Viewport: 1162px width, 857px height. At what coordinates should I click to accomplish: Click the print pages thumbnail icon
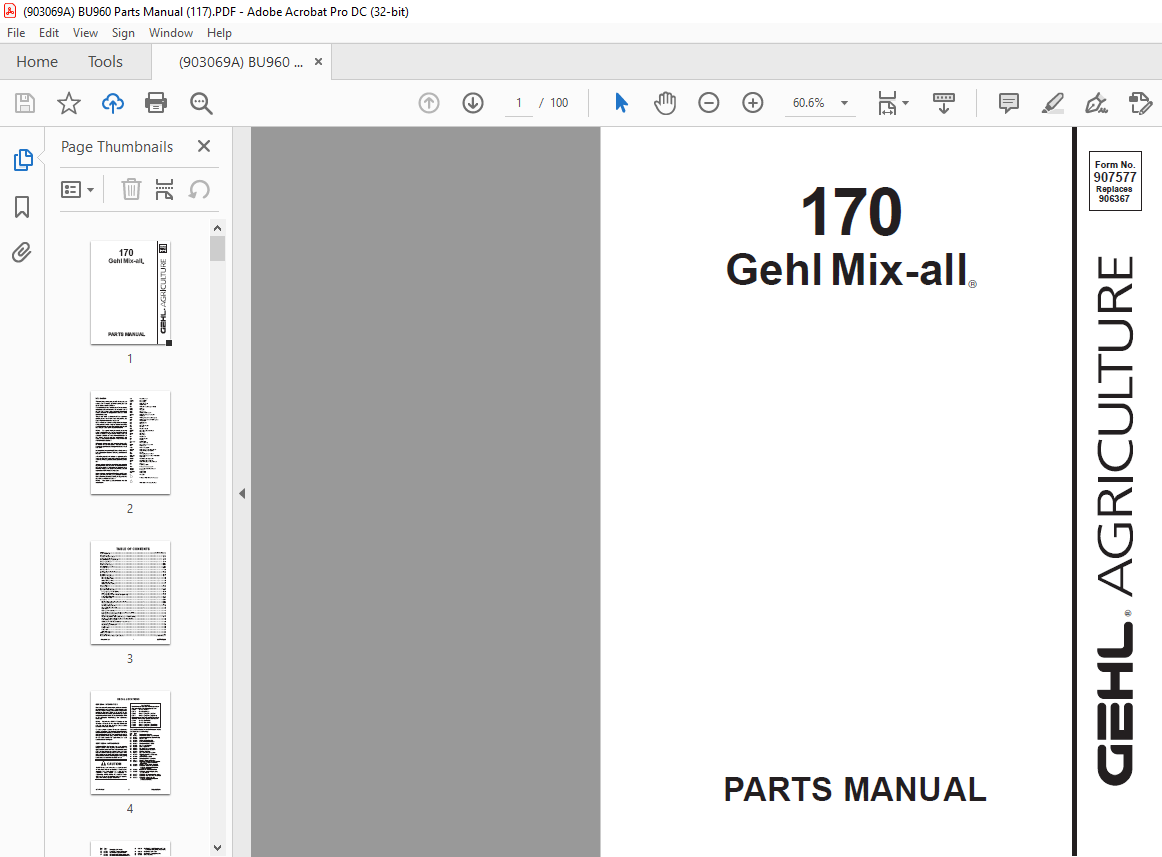coord(164,190)
